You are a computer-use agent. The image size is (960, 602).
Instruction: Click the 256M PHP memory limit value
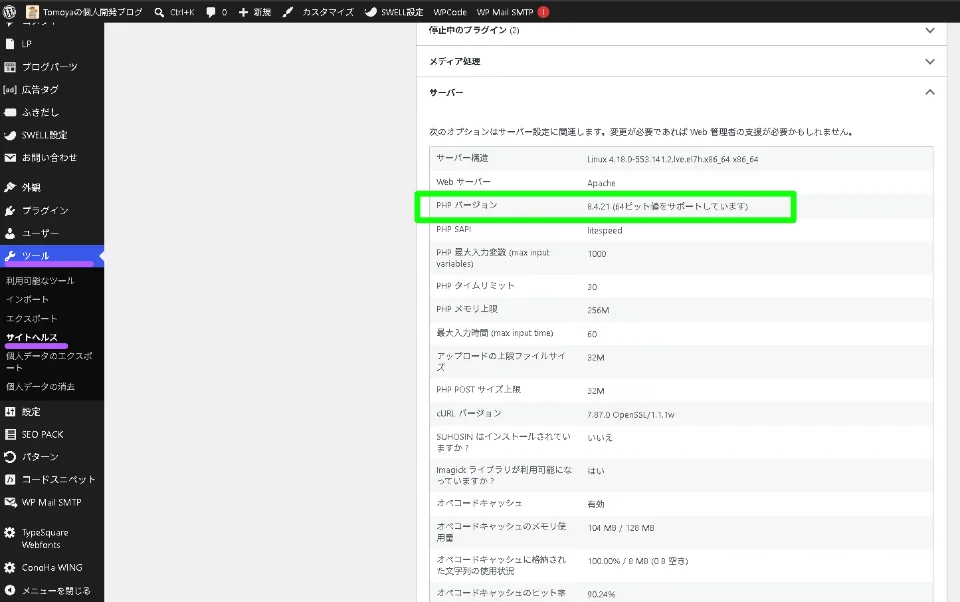pyautogui.click(x=598, y=310)
